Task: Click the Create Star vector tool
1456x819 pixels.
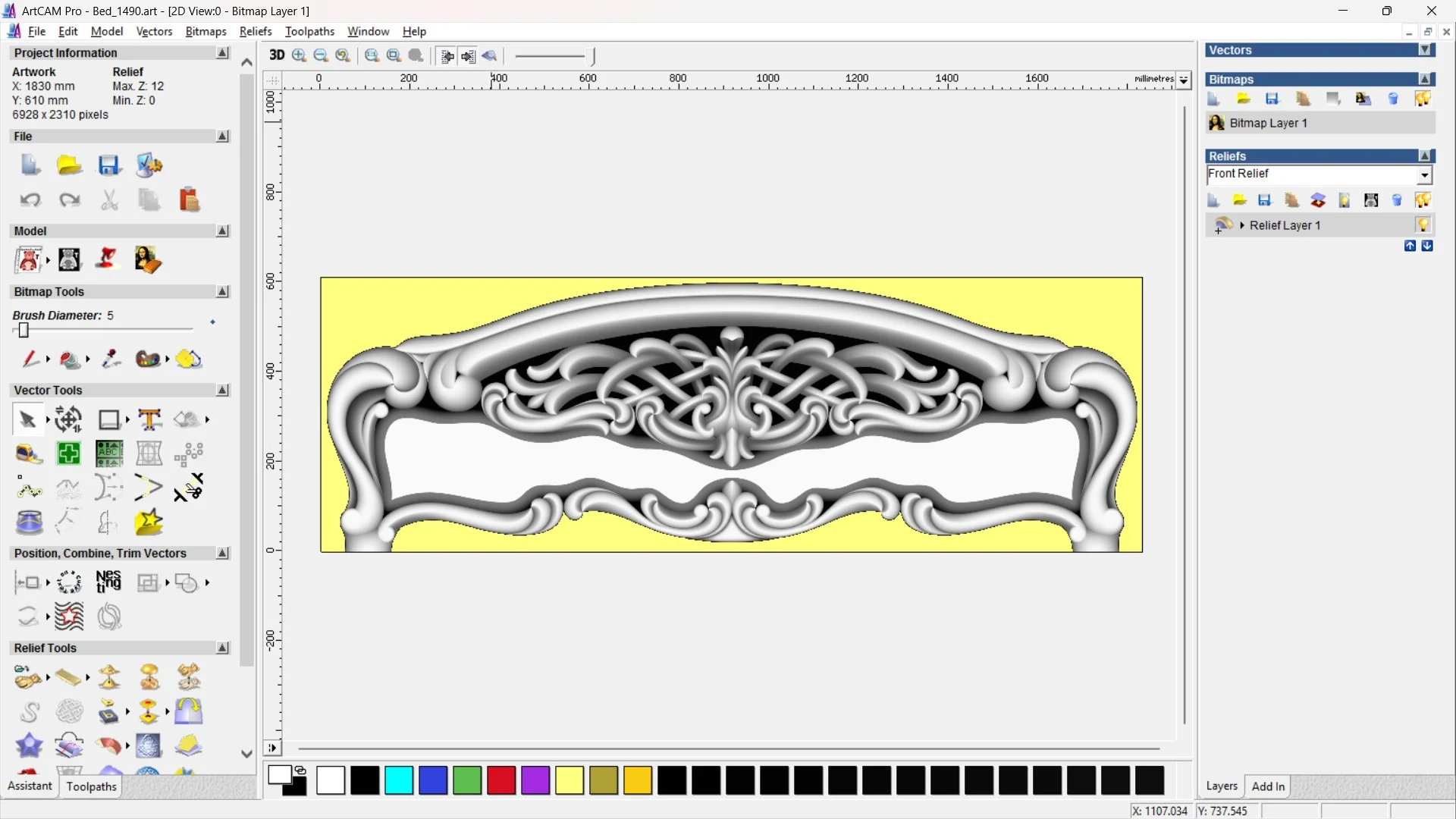Action: [x=149, y=522]
